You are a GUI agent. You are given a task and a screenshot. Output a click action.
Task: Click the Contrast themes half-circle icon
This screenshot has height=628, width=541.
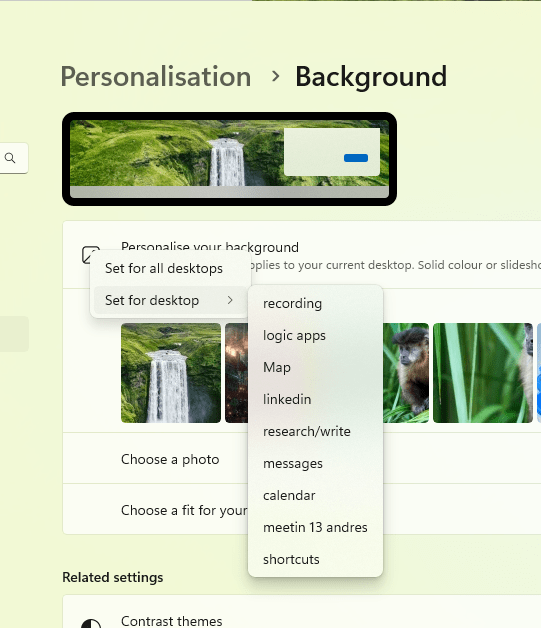(91, 624)
